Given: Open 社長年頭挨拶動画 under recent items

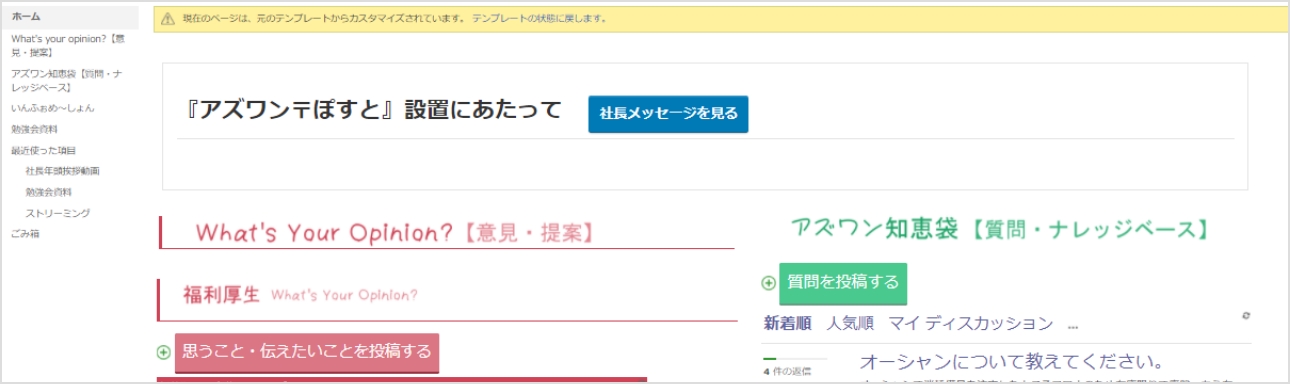Looking at the screenshot, I should [x=62, y=171].
